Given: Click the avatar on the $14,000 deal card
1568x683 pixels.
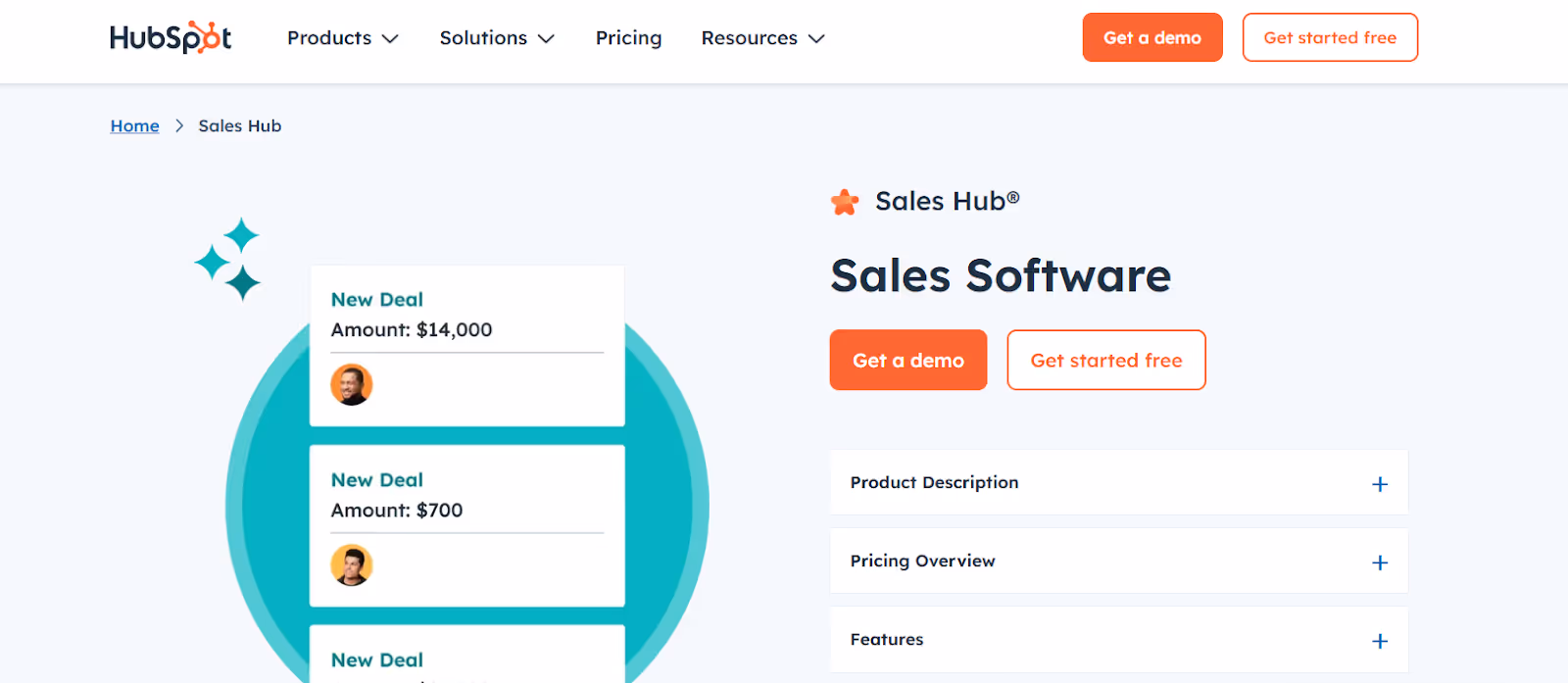Looking at the screenshot, I should (x=352, y=385).
